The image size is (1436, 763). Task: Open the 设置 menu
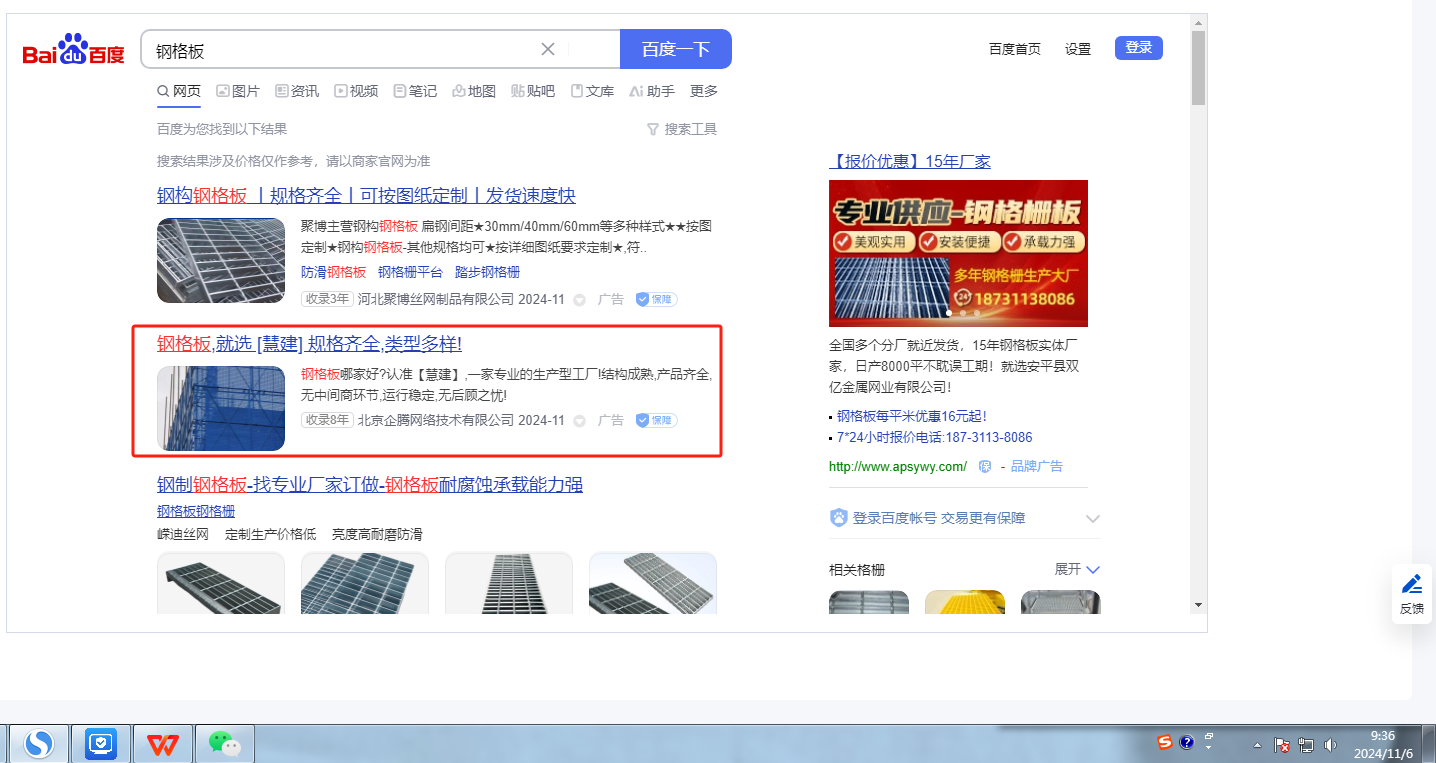coord(1078,49)
